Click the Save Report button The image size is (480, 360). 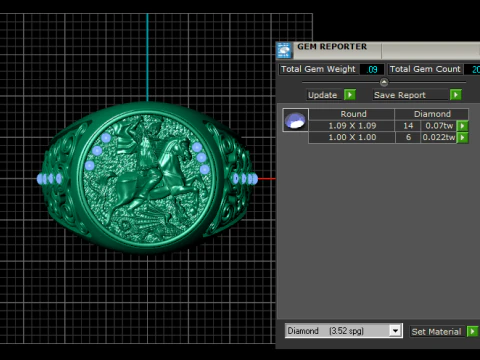point(411,95)
